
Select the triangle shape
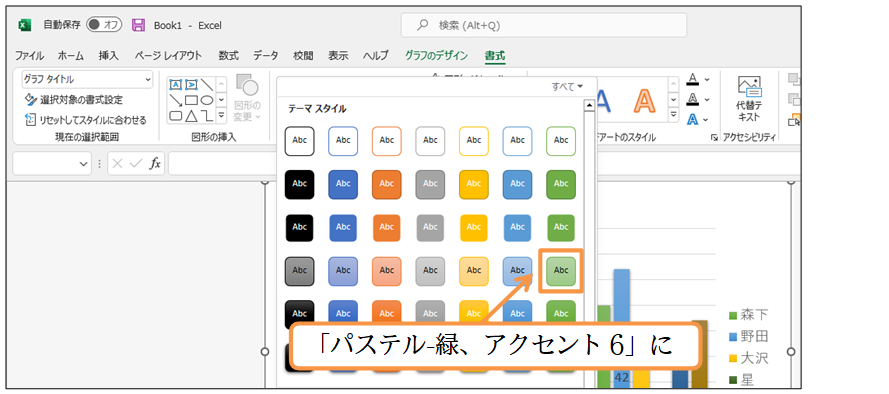[x=191, y=116]
